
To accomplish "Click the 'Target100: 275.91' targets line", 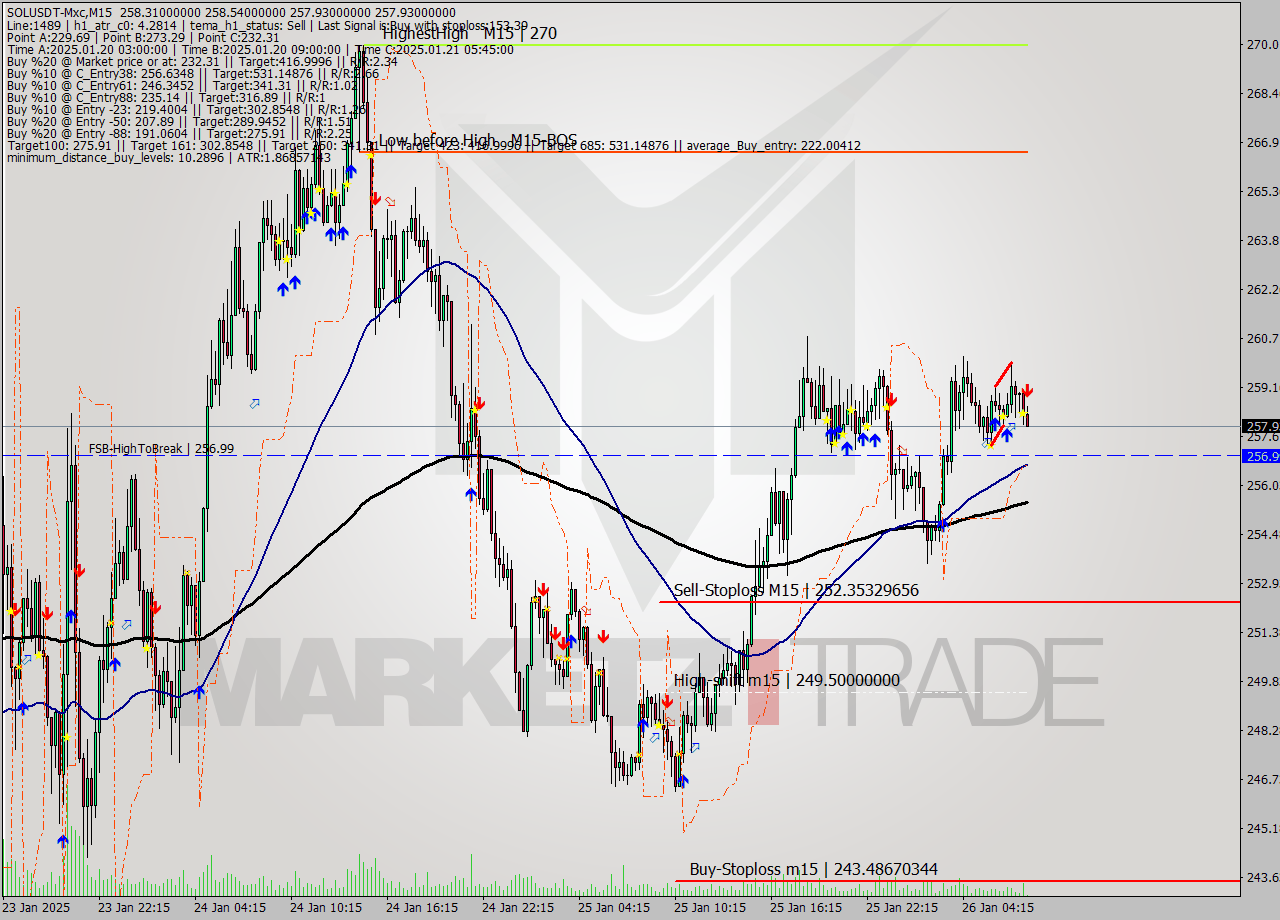I will [433, 146].
